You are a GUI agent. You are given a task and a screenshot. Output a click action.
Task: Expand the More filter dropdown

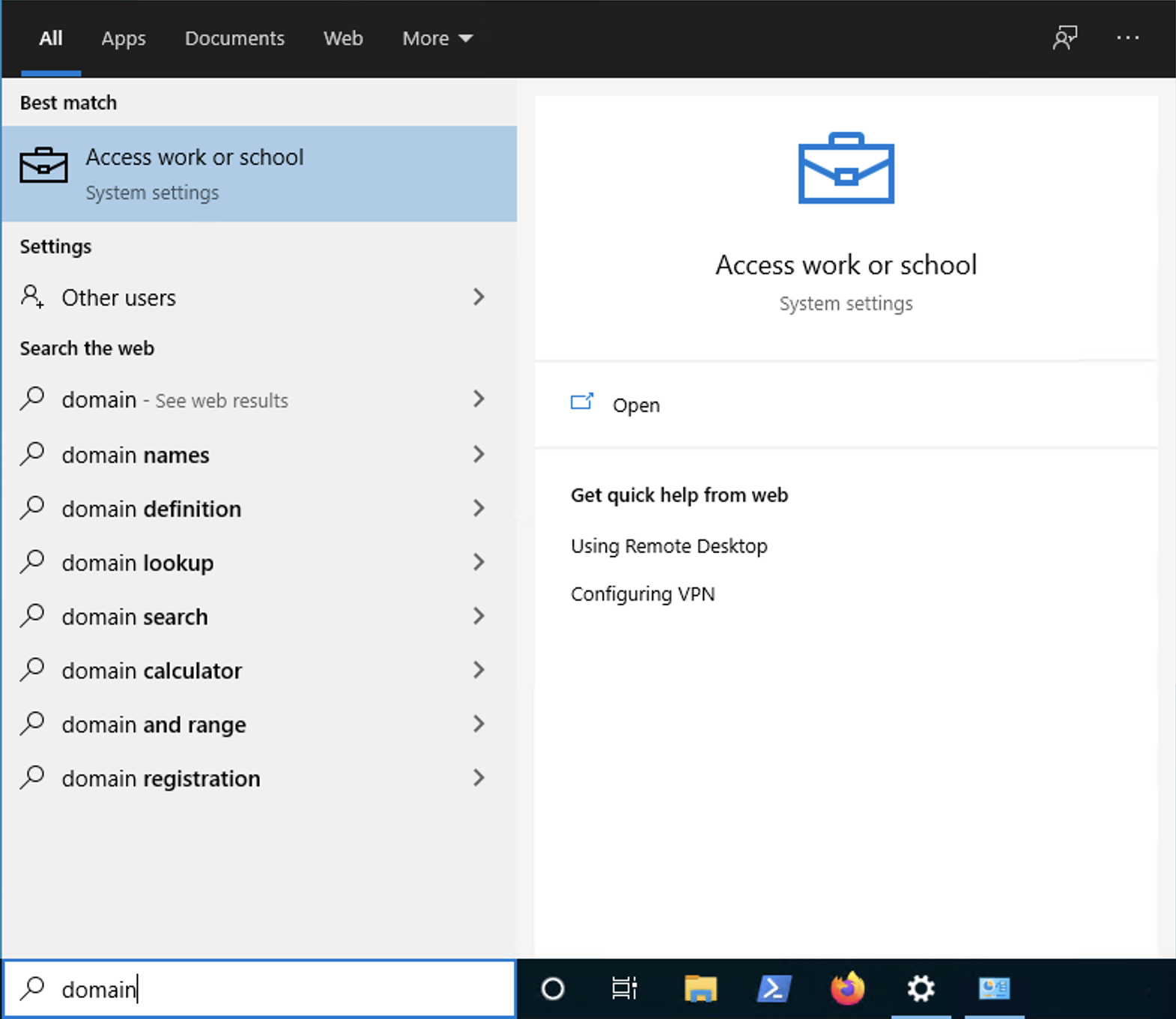[437, 38]
